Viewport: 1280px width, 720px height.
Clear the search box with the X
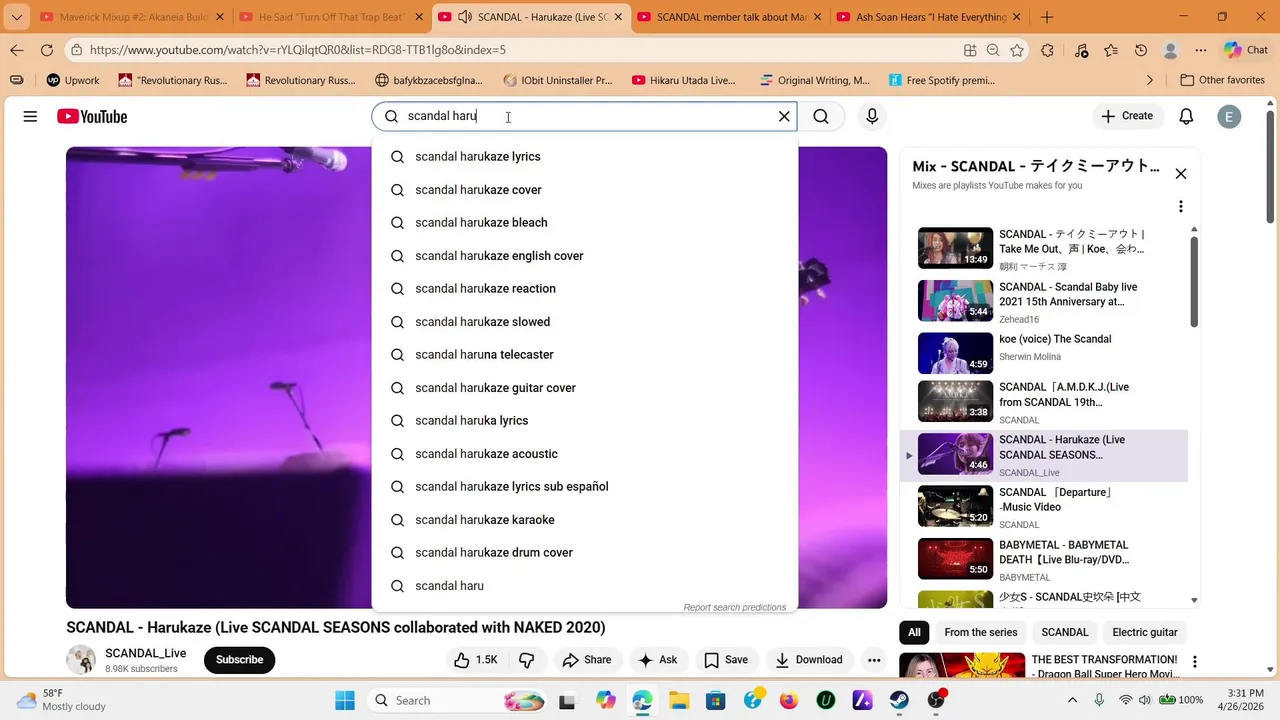[784, 117]
